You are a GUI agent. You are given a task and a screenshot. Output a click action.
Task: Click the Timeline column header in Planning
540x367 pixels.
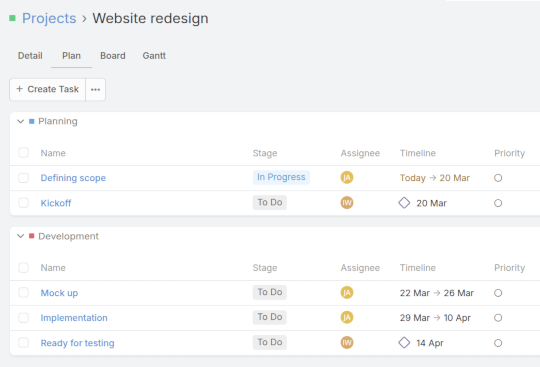click(x=418, y=153)
